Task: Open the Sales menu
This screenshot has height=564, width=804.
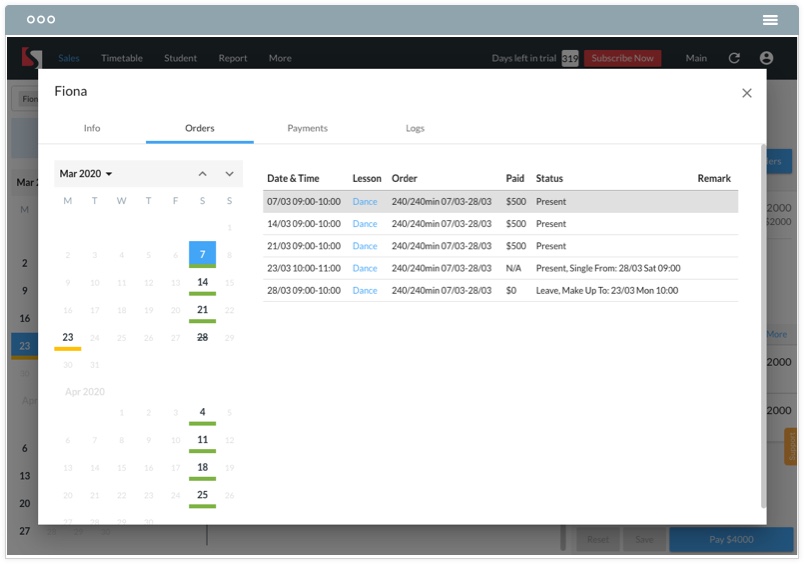Action: pyautogui.click(x=69, y=58)
